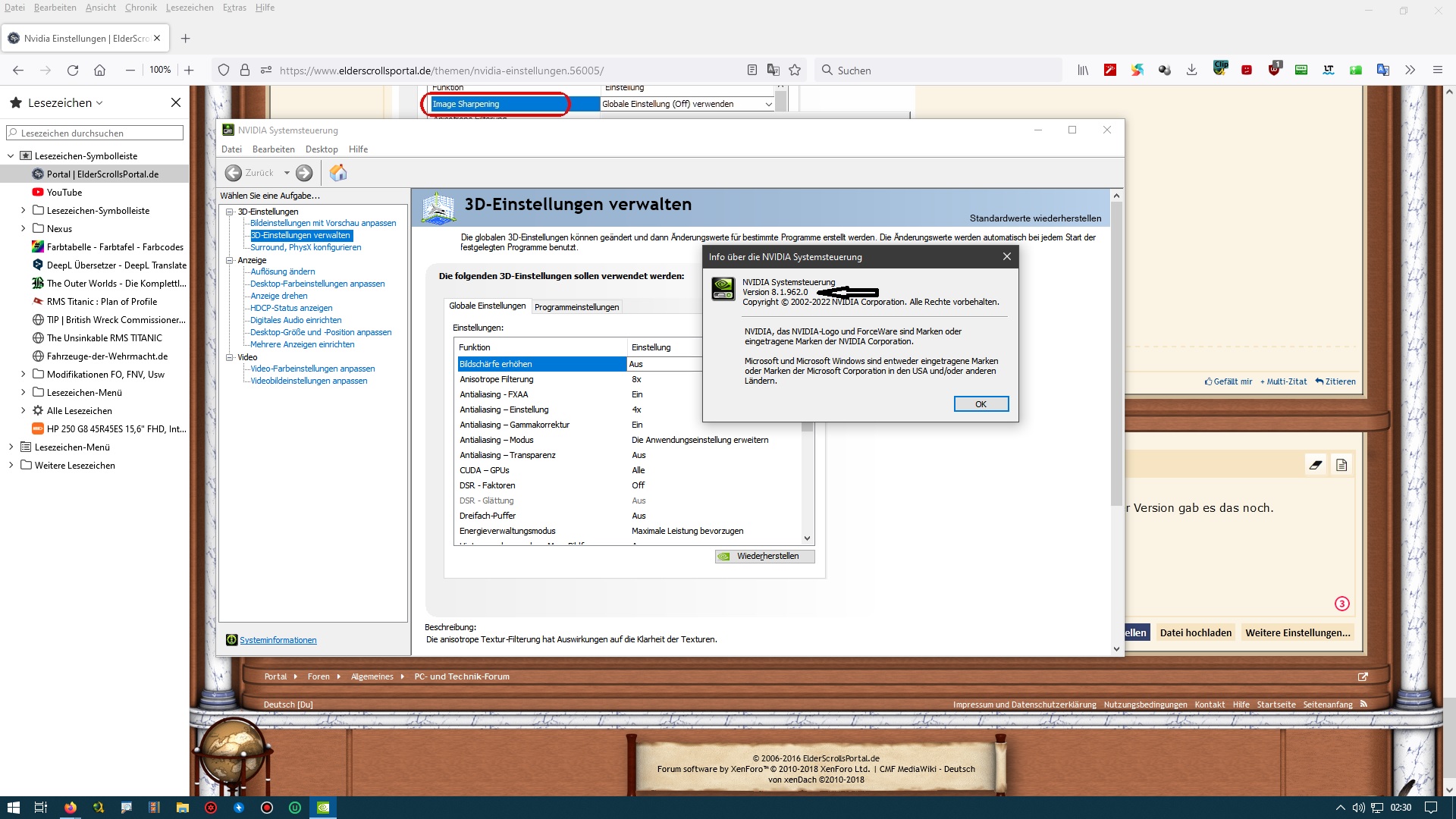This screenshot has width=1456, height=819.
Task: Open the Firefox hamburger menu
Action: click(x=1437, y=70)
